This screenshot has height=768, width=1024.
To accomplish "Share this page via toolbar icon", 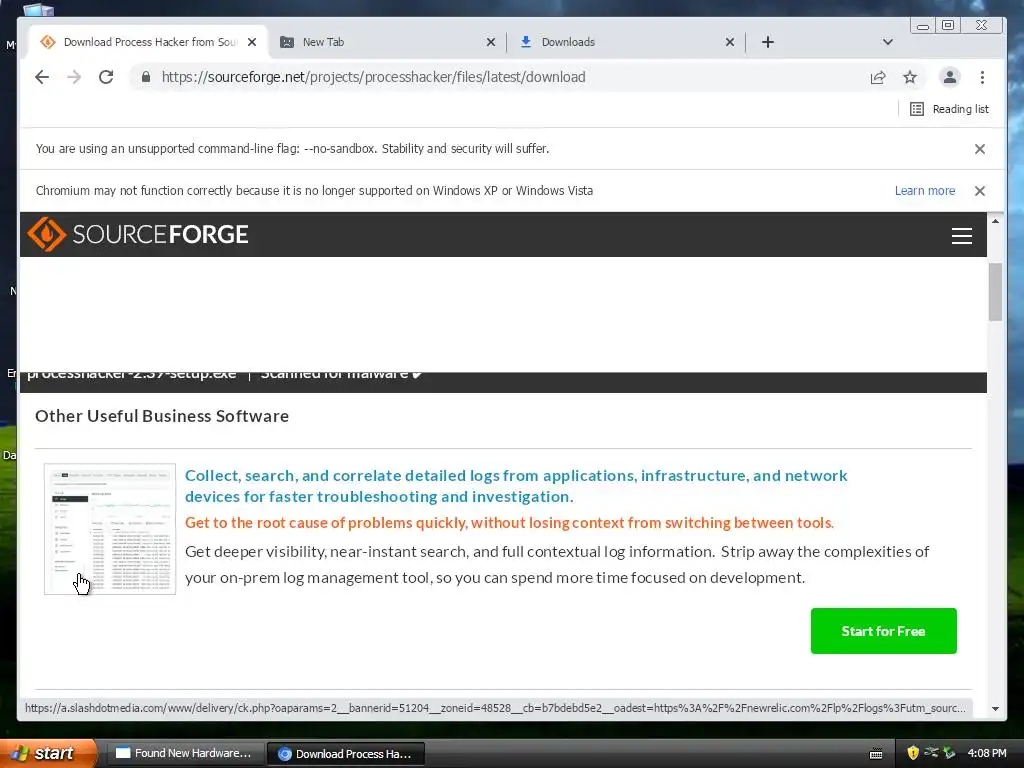I will [x=878, y=77].
